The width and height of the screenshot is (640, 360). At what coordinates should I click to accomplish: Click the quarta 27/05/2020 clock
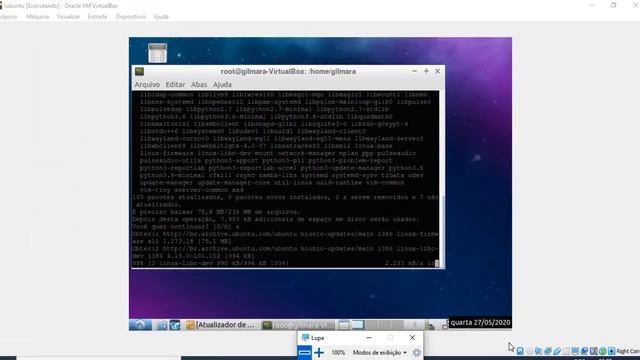click(480, 322)
